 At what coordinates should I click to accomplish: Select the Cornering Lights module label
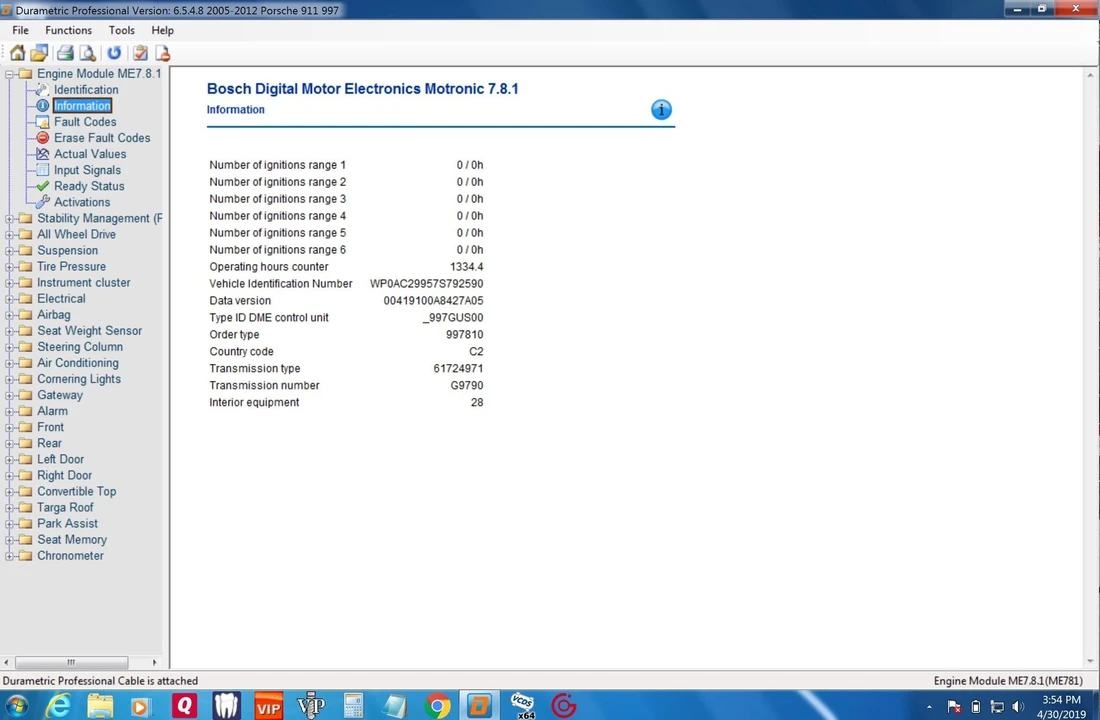click(x=79, y=379)
